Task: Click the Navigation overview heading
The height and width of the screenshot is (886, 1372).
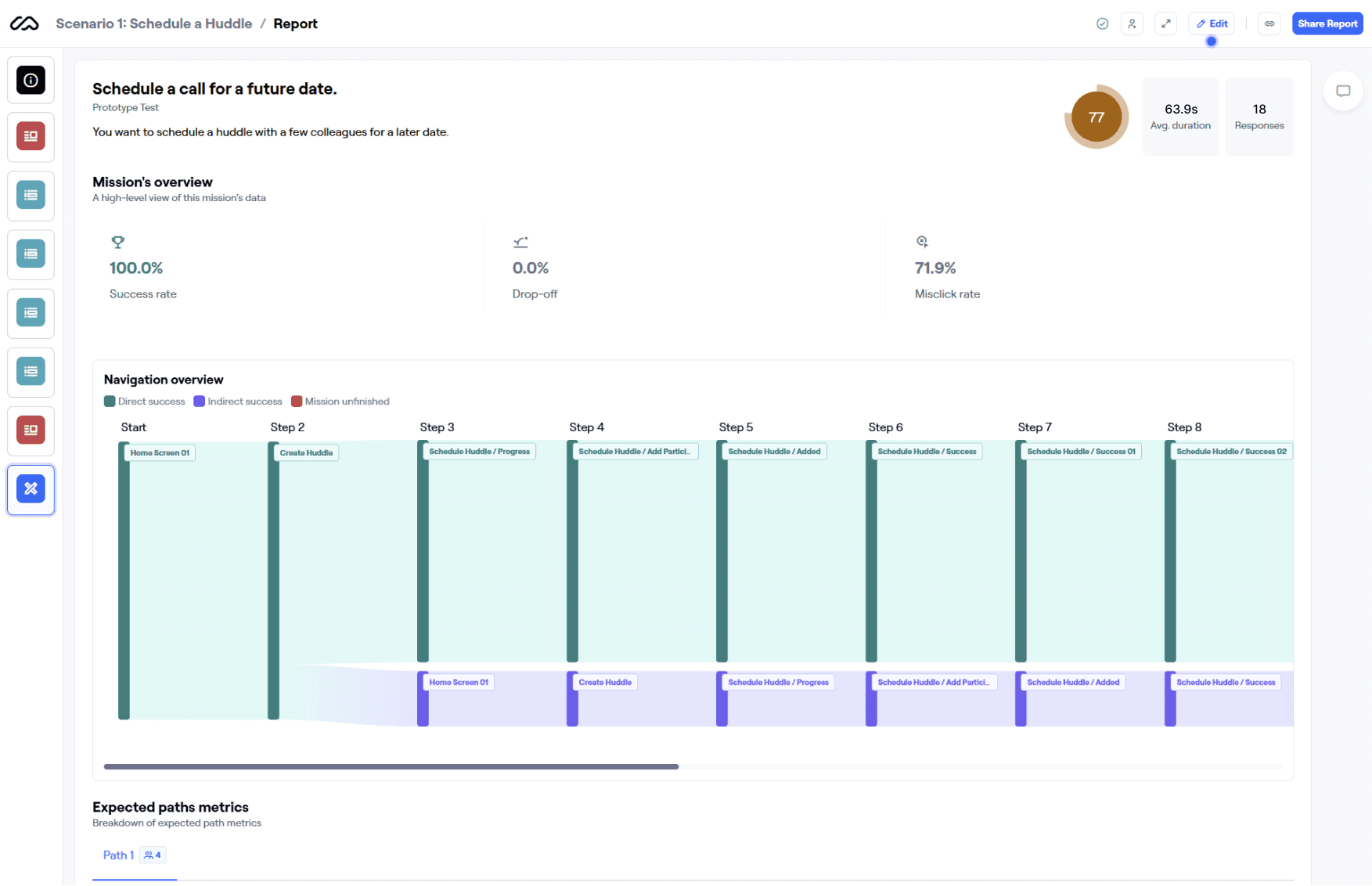Action: 164,380
